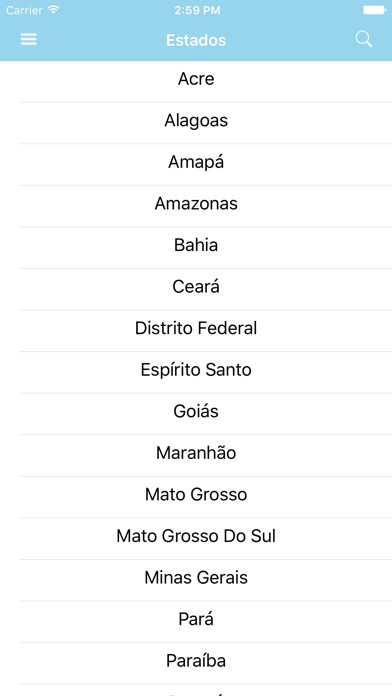Open Mato Grosso Do Sul entry
The height and width of the screenshot is (696, 392).
196,538
